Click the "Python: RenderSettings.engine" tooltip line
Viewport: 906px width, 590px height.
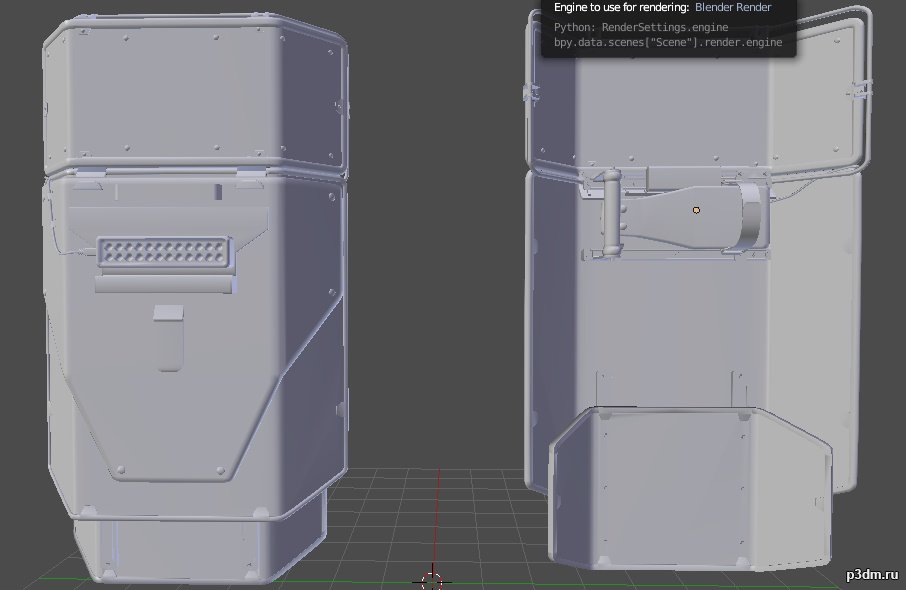(641, 27)
